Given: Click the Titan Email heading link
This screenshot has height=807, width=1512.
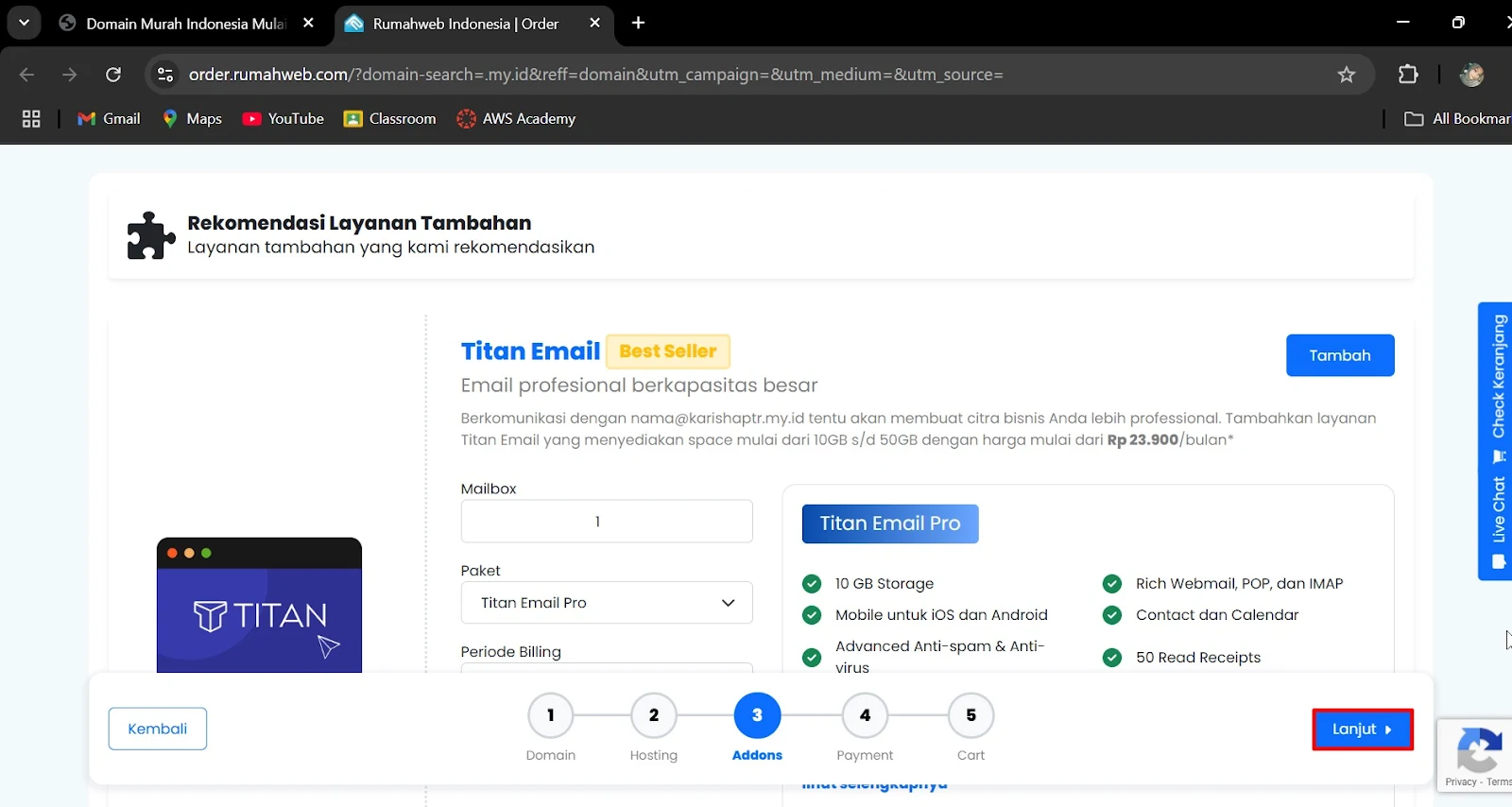Looking at the screenshot, I should [x=530, y=352].
